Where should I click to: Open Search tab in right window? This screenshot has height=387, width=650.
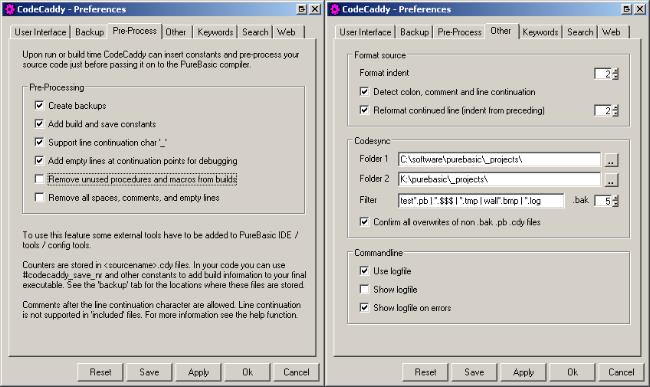[x=580, y=32]
